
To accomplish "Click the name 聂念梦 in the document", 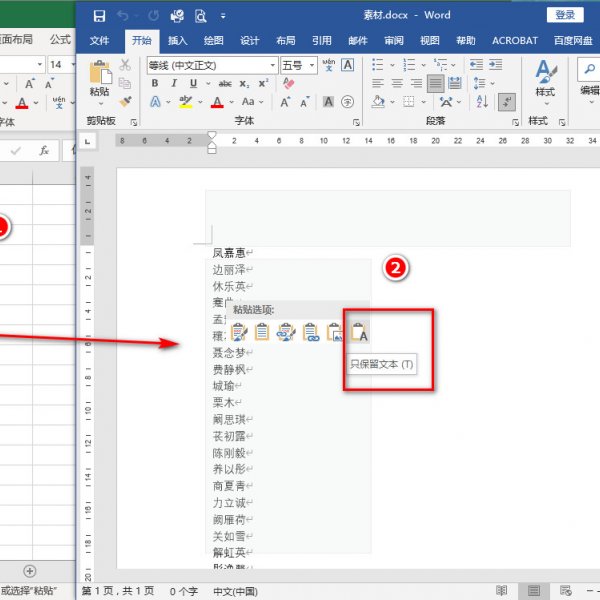I will (x=229, y=352).
